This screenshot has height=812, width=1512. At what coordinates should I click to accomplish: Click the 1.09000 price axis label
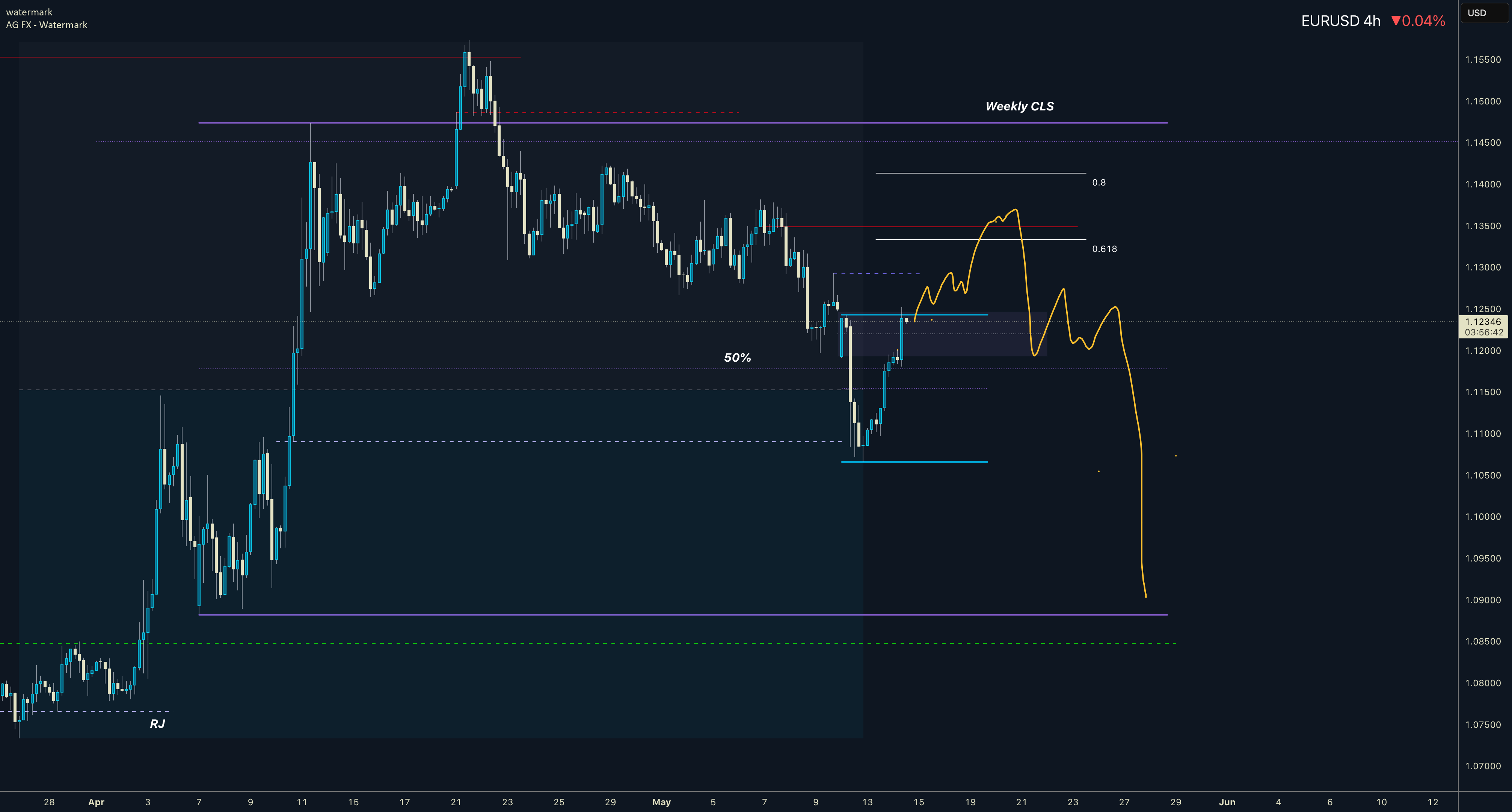coord(1483,600)
